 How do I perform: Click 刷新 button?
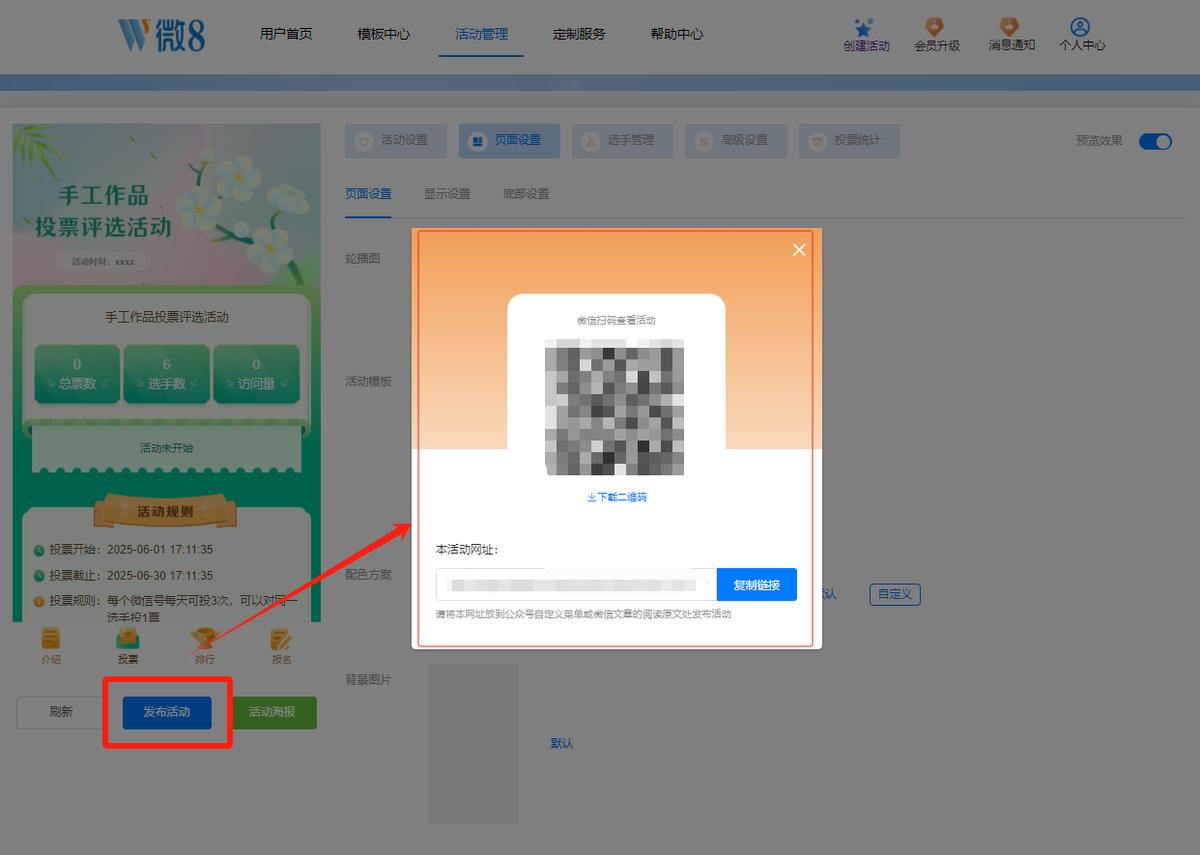pos(61,712)
